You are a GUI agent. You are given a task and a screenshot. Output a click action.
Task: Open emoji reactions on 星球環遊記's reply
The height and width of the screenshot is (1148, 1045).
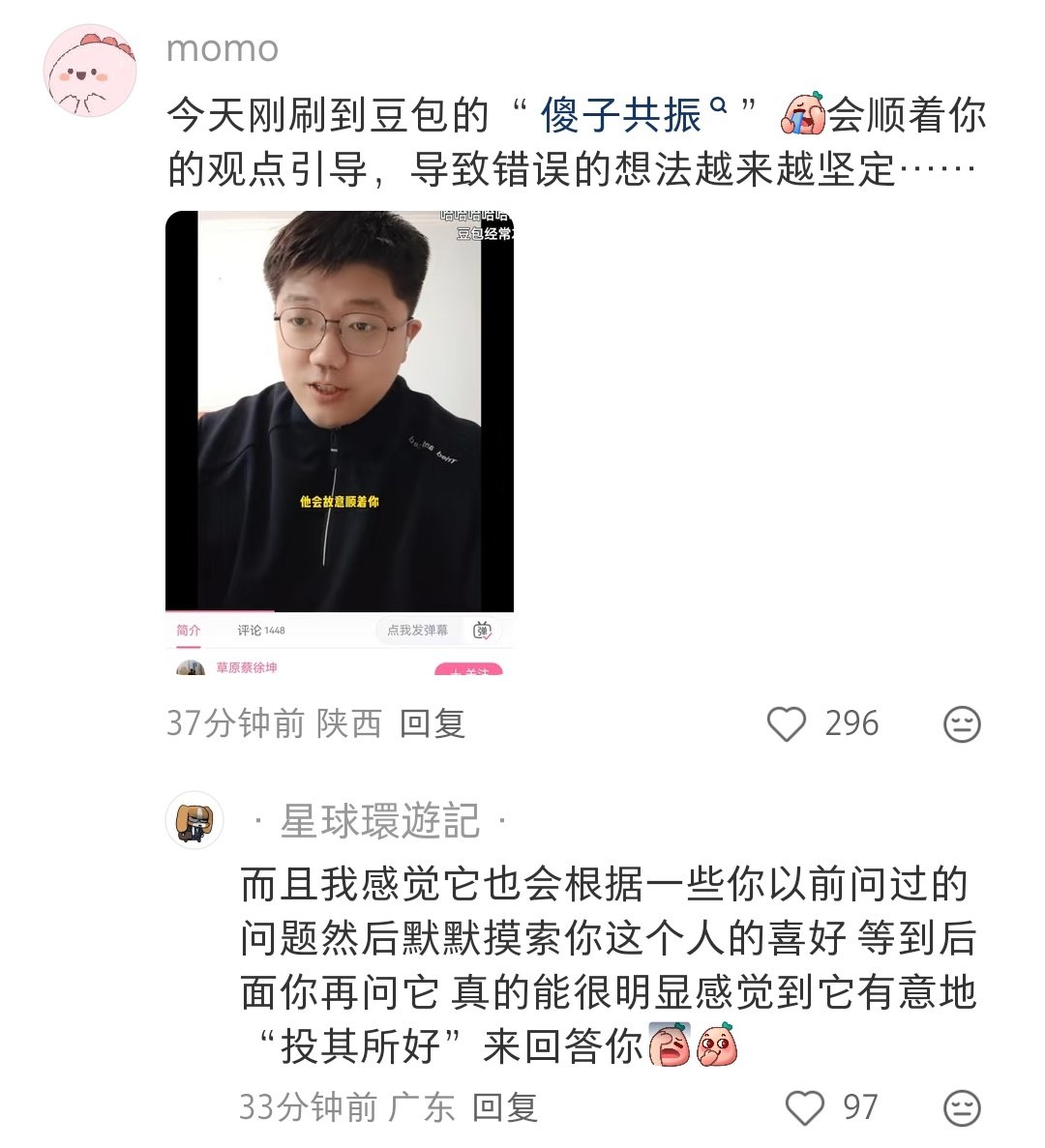[x=962, y=1107]
